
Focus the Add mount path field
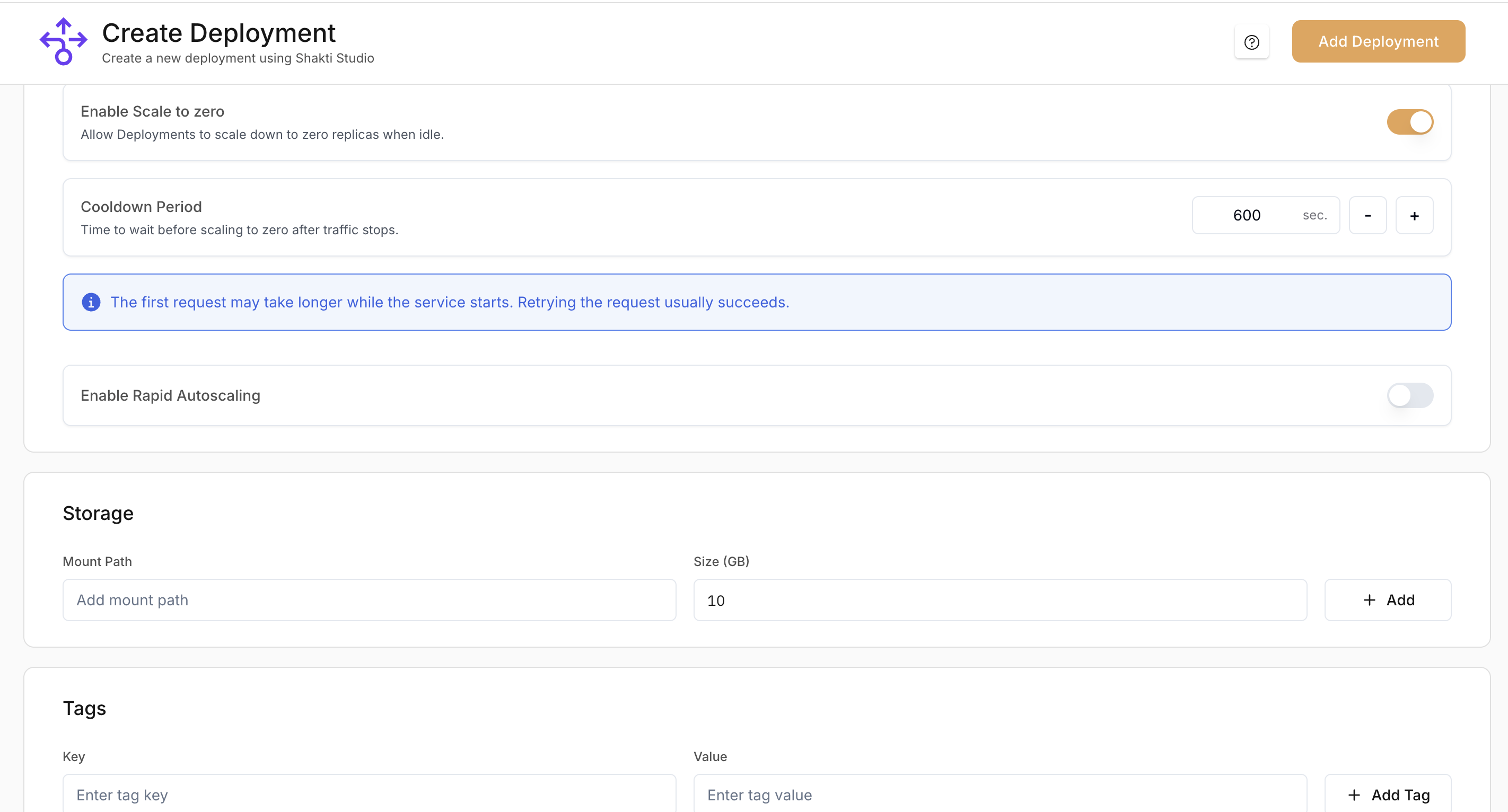coord(369,600)
